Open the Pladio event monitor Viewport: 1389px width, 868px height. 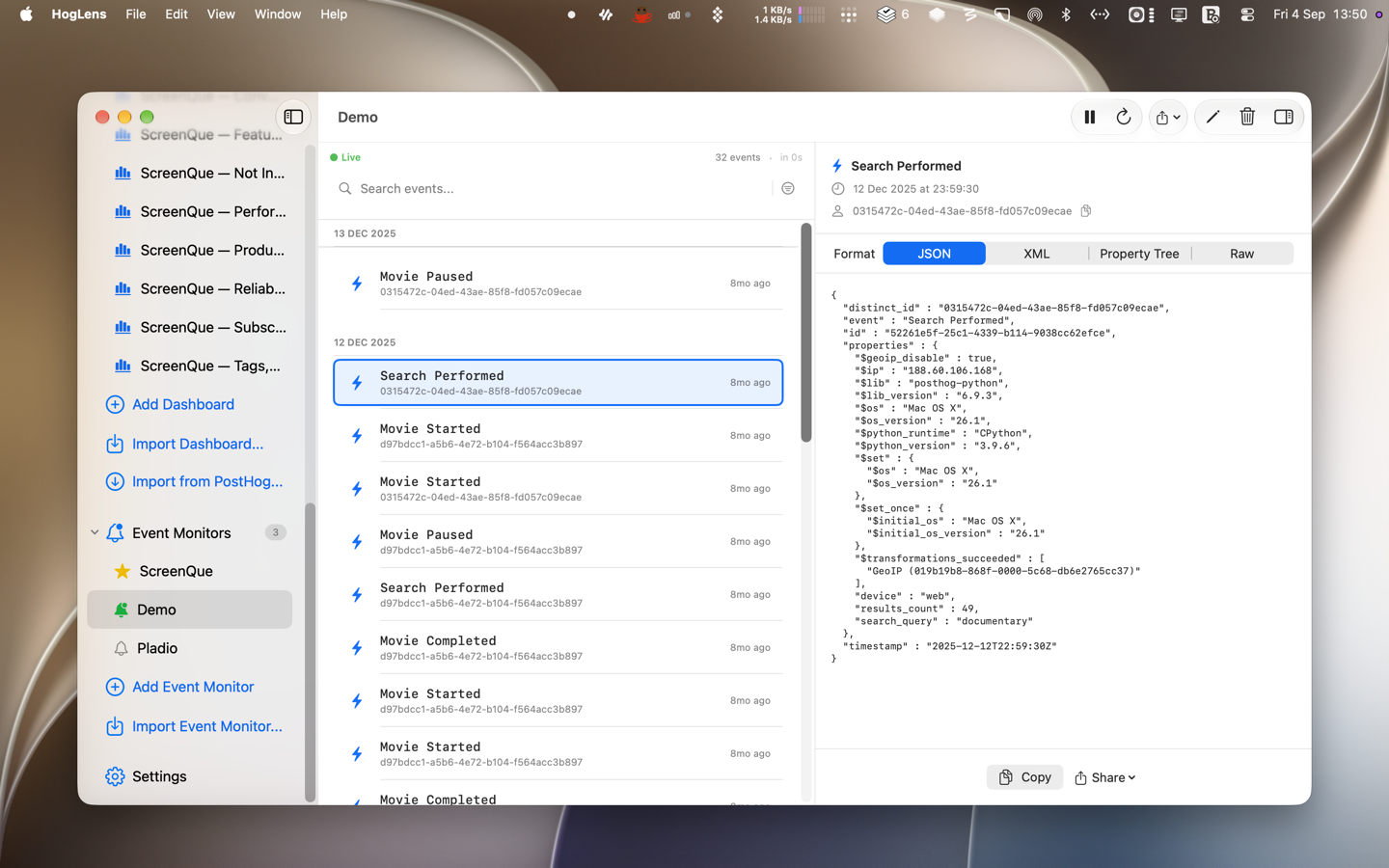tap(190, 648)
